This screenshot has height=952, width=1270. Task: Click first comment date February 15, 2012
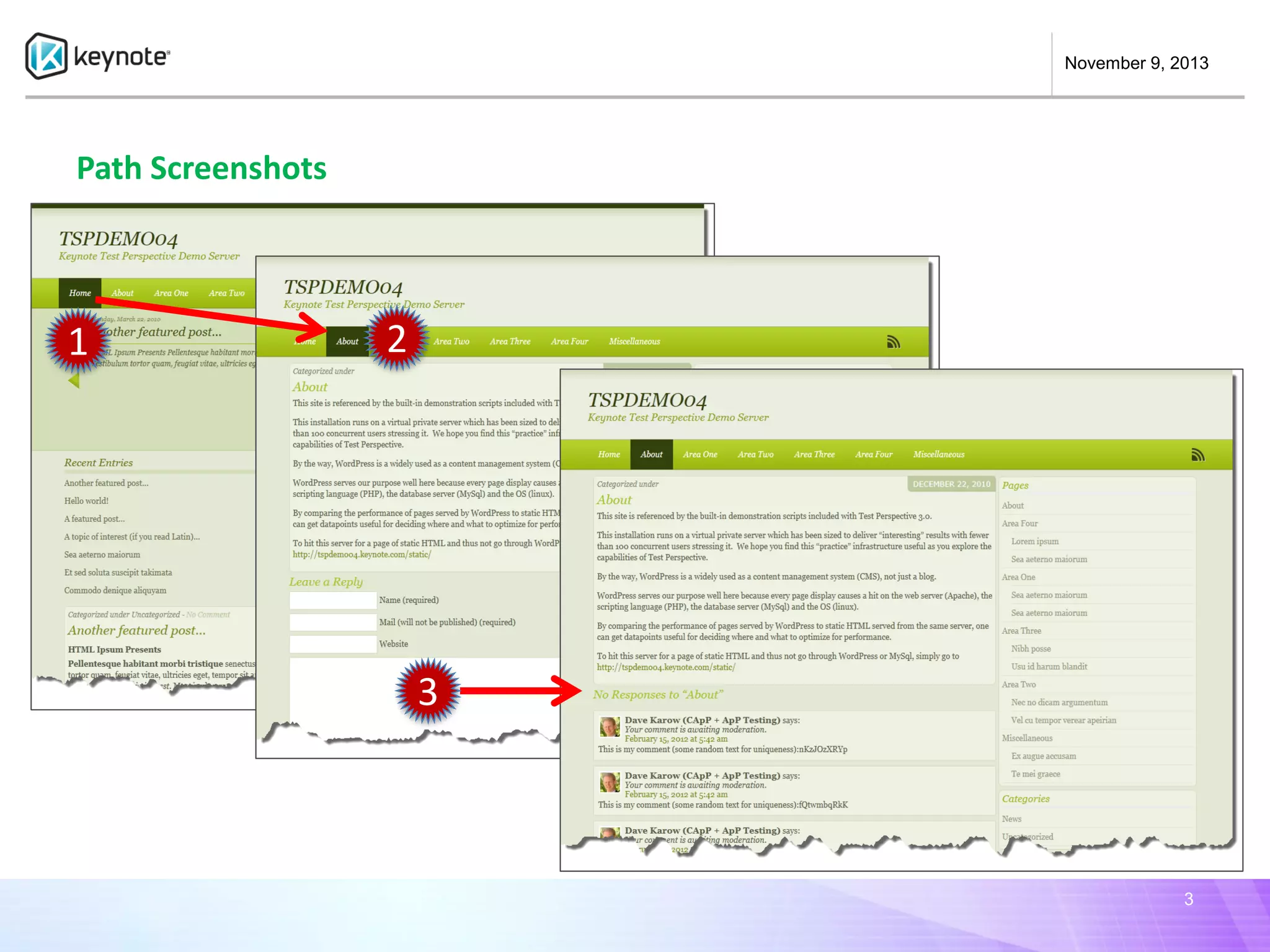[676, 739]
